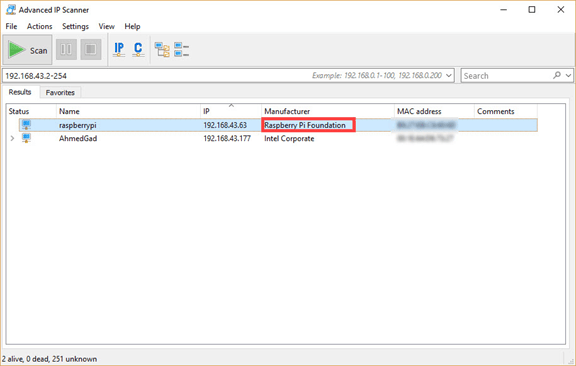576x366 pixels.
Task: Open the IP range history dropdown
Action: click(449, 75)
